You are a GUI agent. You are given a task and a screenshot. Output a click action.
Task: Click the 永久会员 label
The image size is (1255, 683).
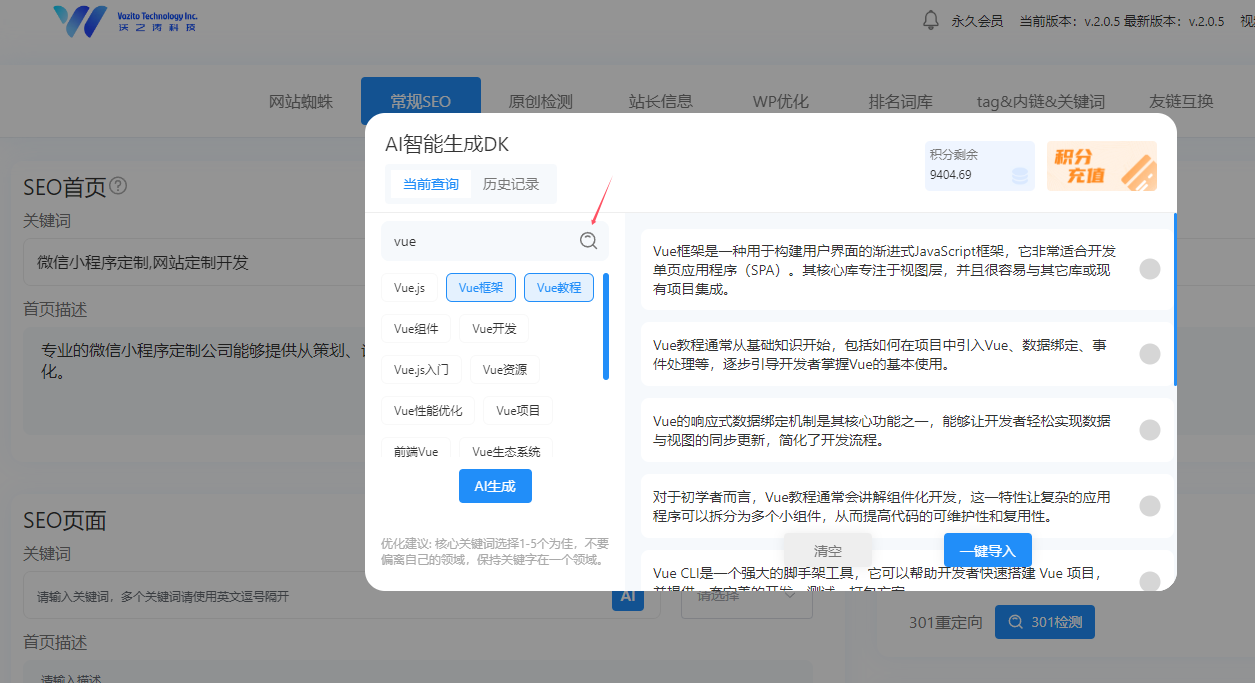click(977, 21)
